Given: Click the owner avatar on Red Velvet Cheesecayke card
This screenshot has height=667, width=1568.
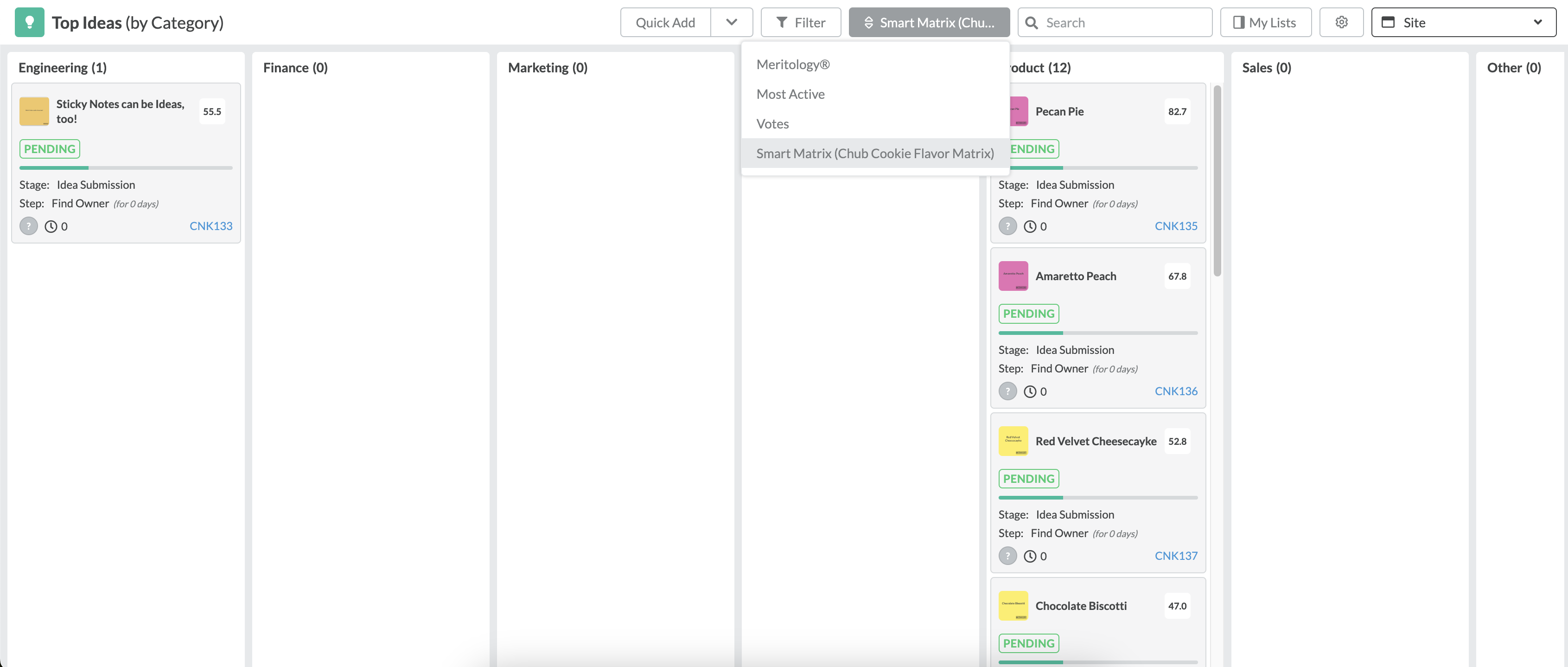Looking at the screenshot, I should (1007, 556).
